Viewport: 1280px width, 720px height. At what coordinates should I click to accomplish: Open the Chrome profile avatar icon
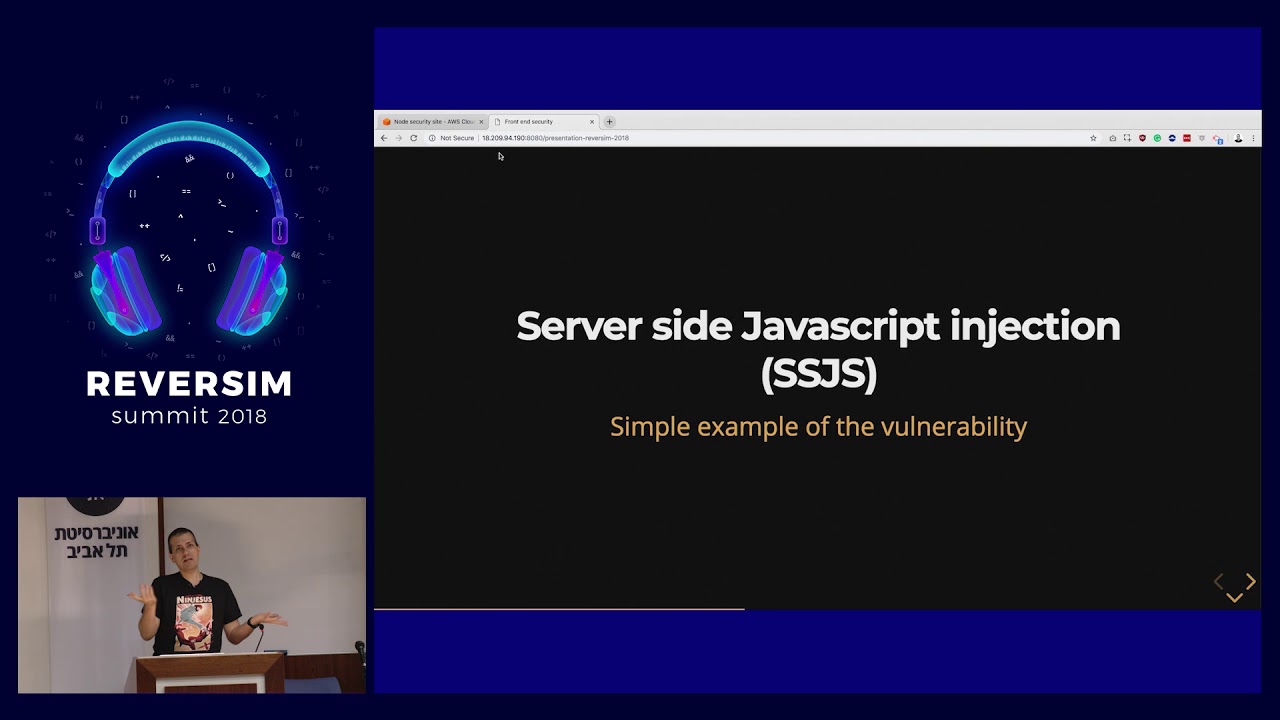pyautogui.click(x=1238, y=138)
